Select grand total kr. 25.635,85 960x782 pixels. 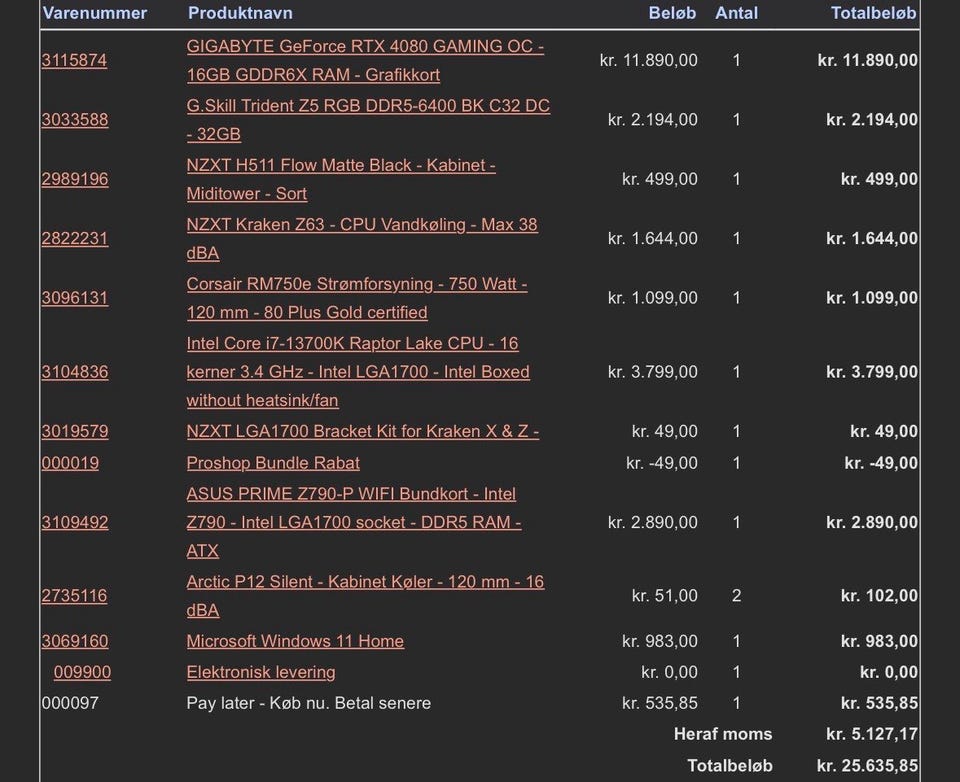point(868,766)
